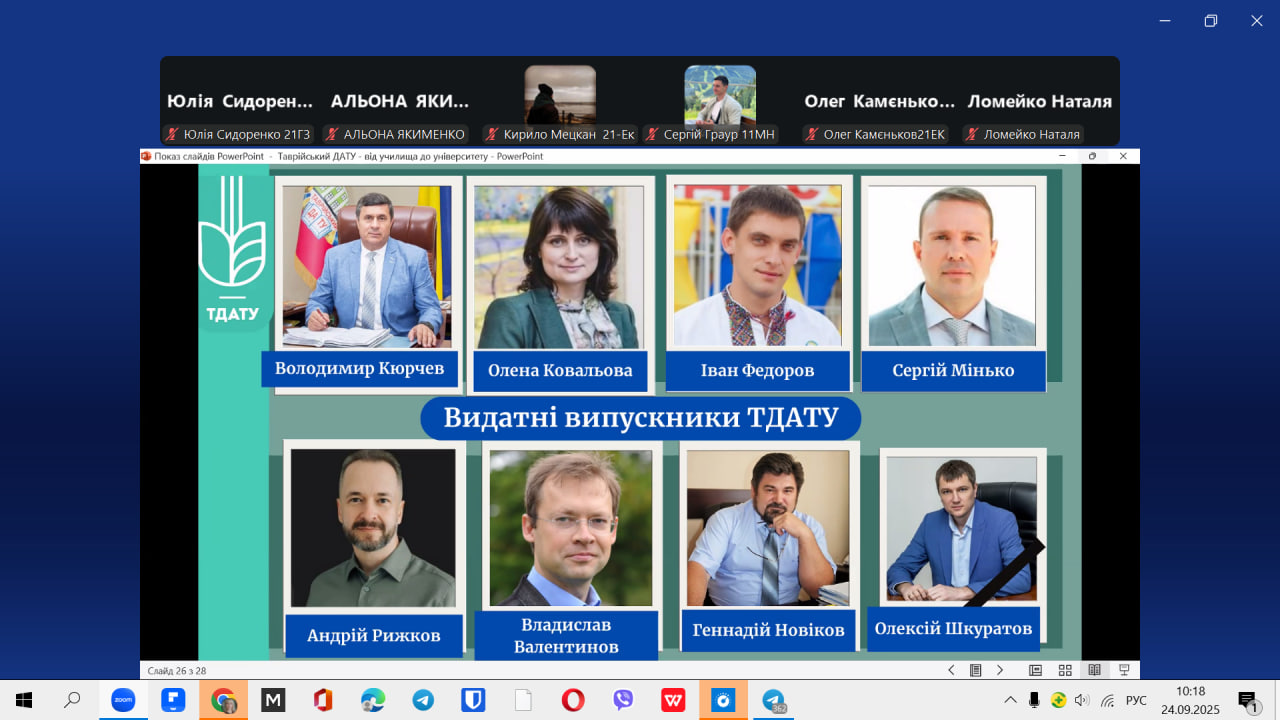Select Кирило Мецкан's video thumbnail
Image resolution: width=1280 pixels, height=720 pixels.
coord(560,95)
